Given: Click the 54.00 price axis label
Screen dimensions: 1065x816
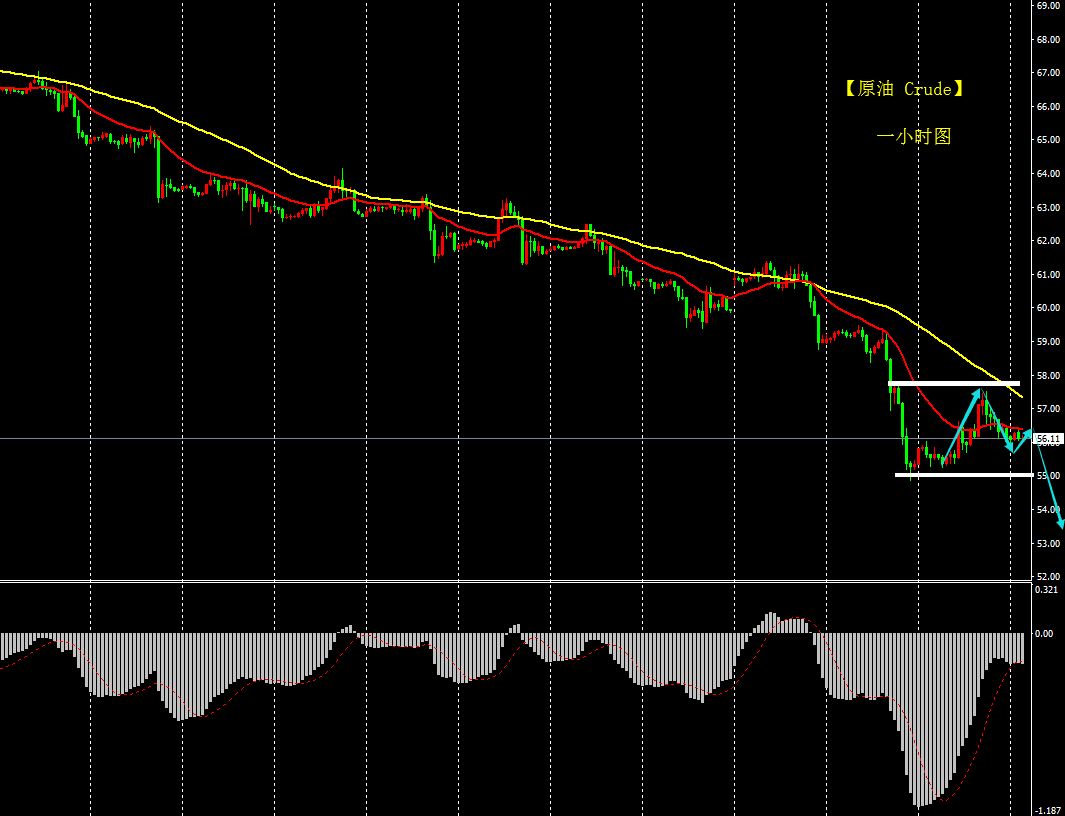Looking at the screenshot, I should 1048,510.
